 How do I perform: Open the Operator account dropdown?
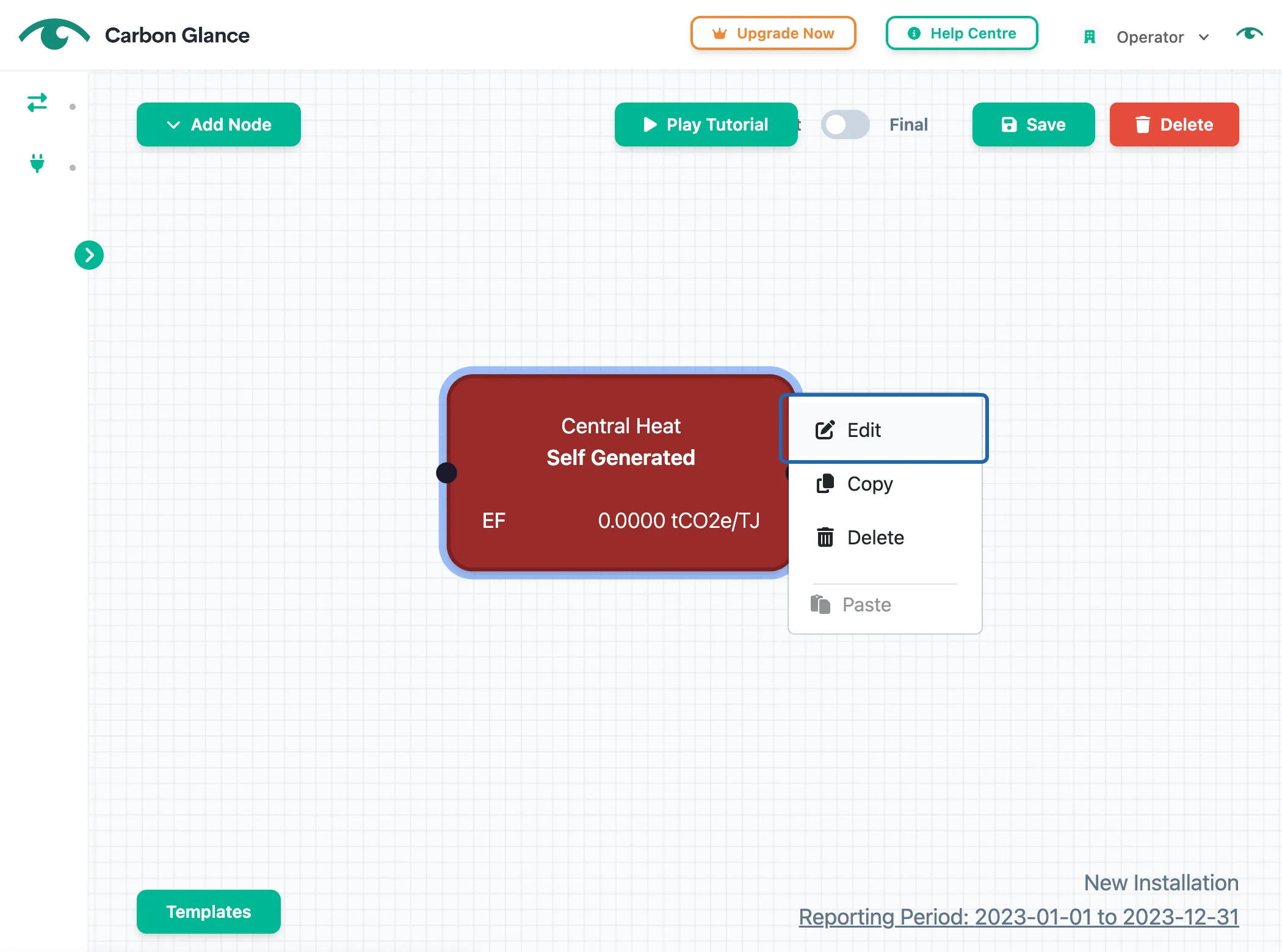pyautogui.click(x=1162, y=37)
